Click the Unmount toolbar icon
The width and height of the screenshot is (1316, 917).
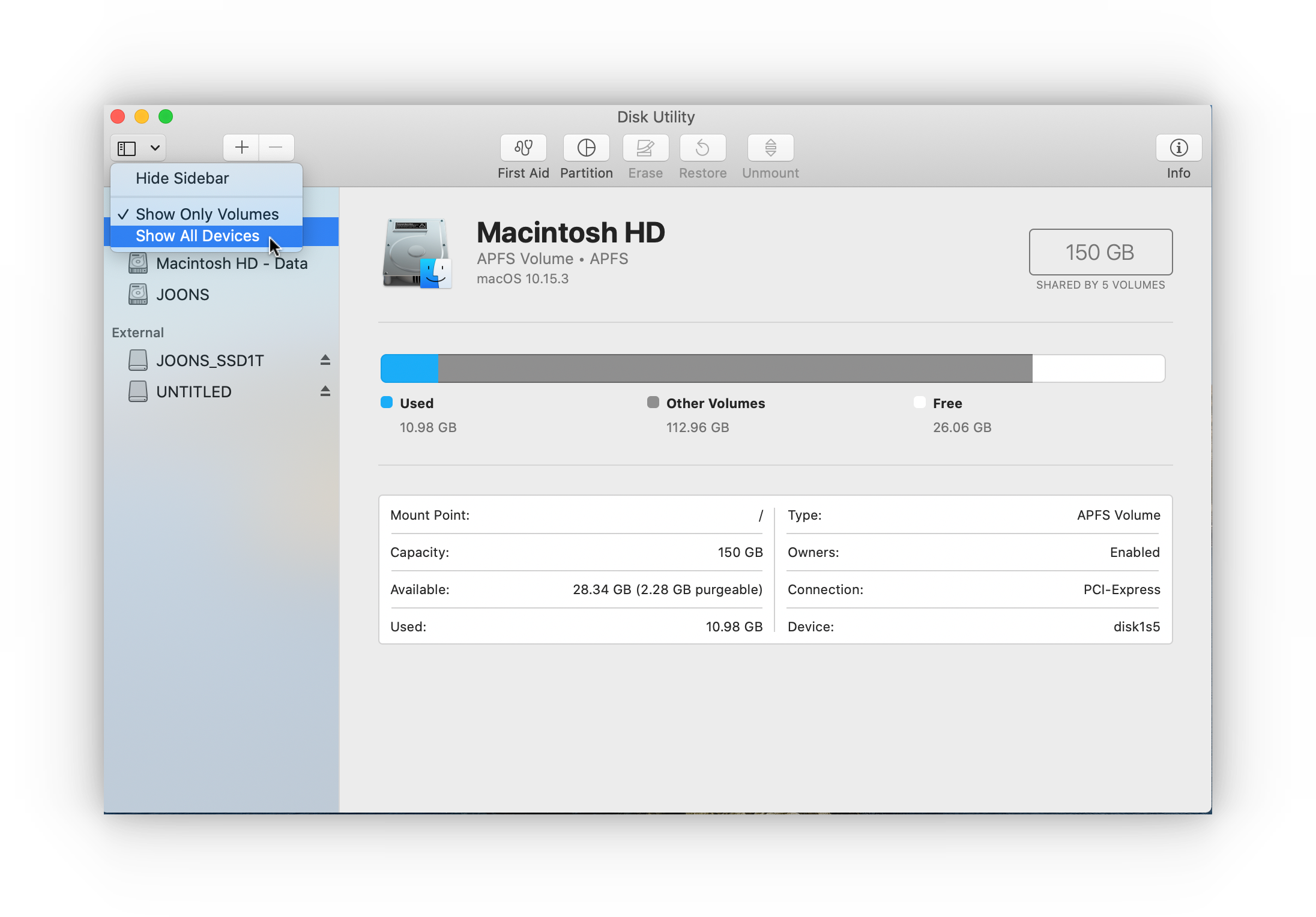770,148
